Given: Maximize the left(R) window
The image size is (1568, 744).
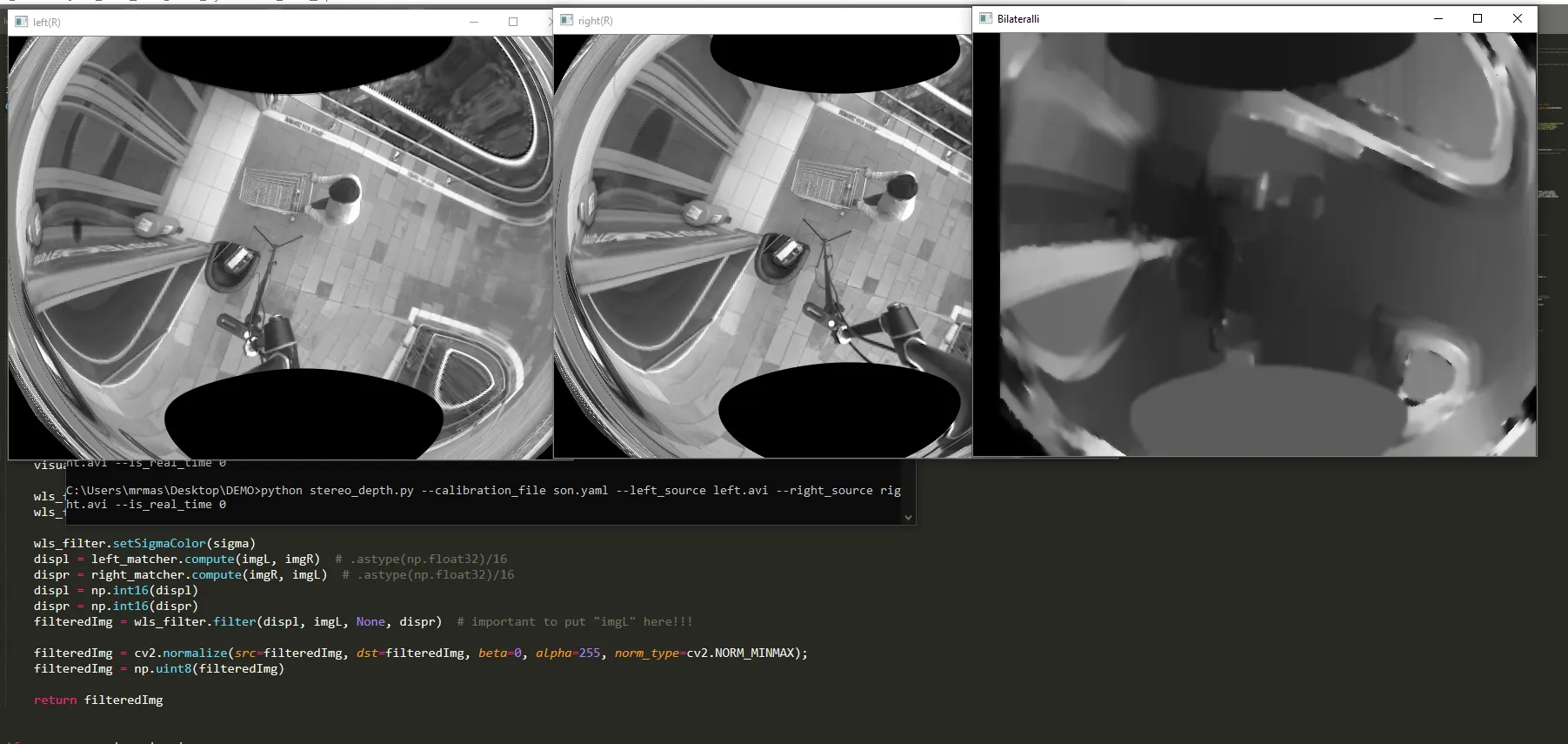Looking at the screenshot, I should [x=513, y=22].
